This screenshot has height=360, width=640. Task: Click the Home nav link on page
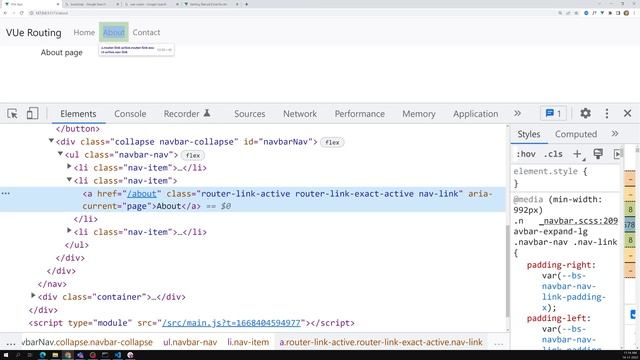pos(84,32)
